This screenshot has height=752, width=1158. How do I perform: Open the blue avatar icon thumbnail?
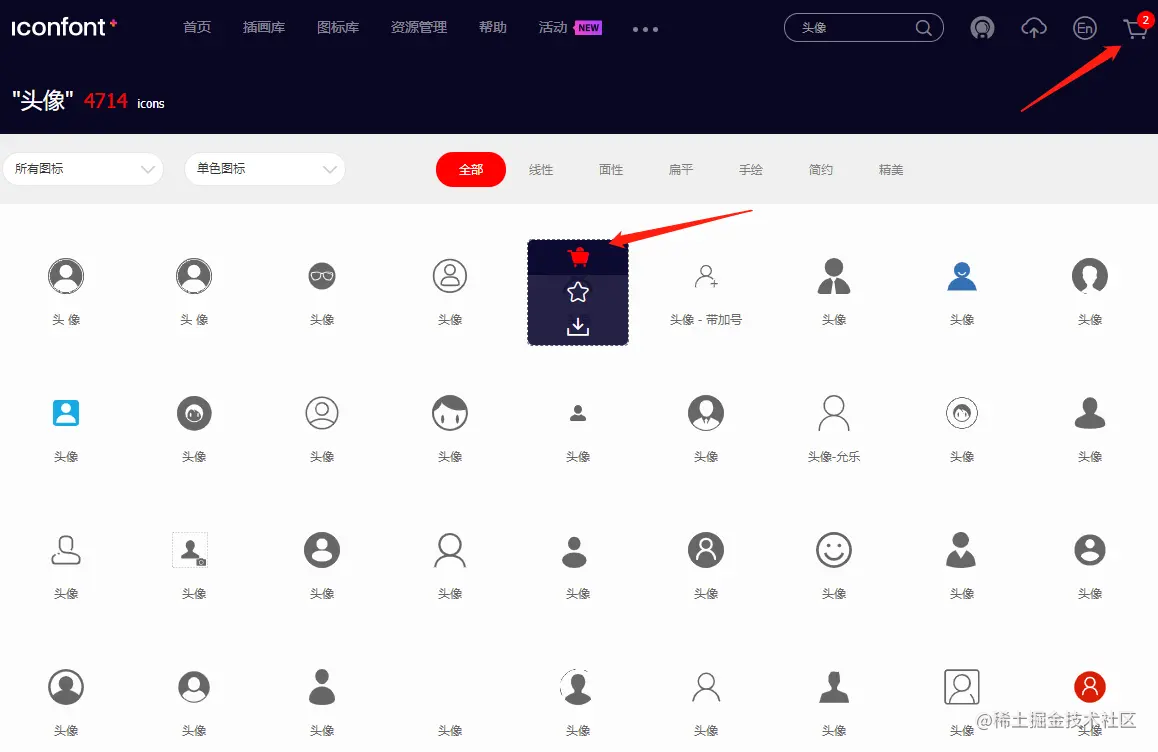(x=961, y=276)
